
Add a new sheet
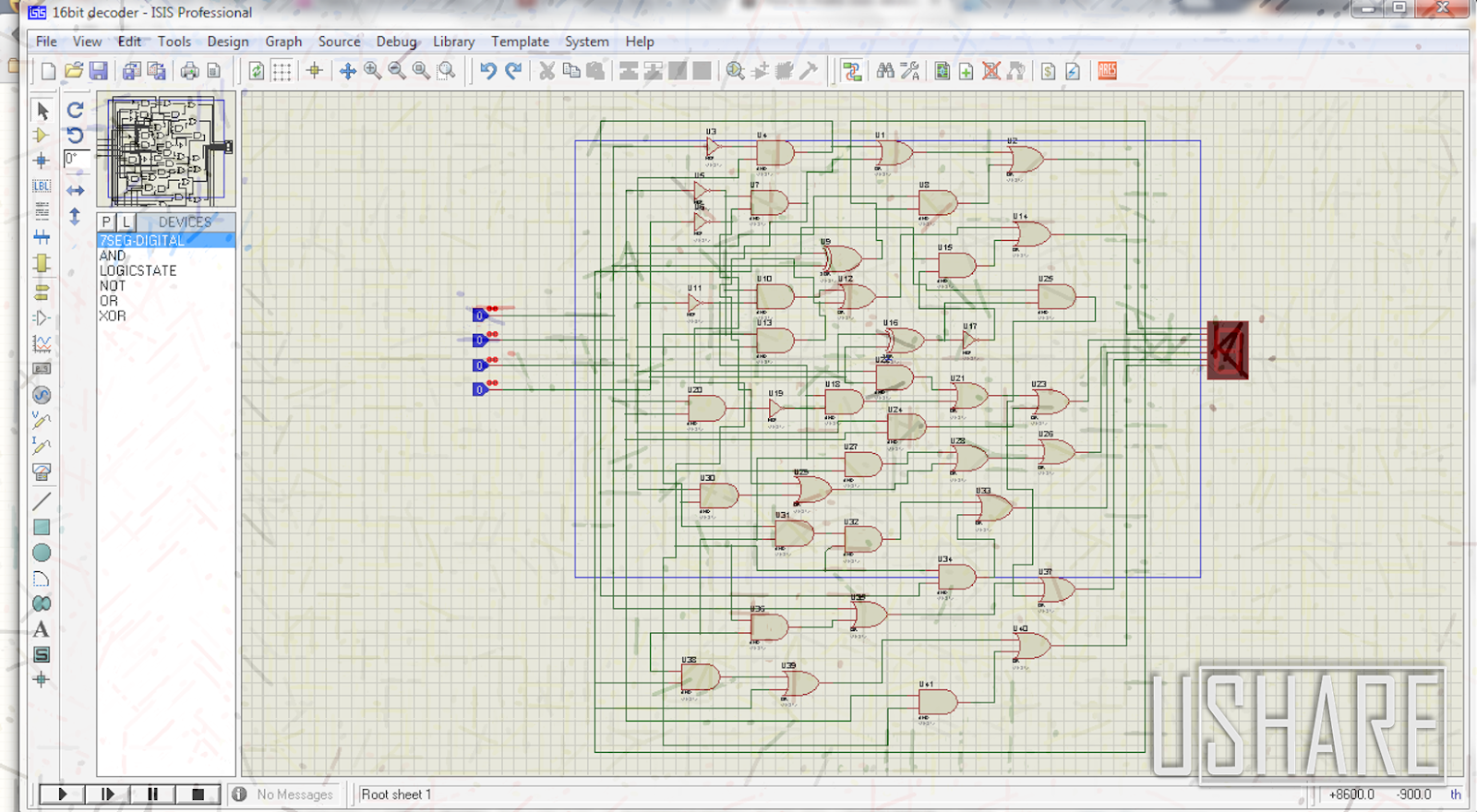click(x=967, y=71)
